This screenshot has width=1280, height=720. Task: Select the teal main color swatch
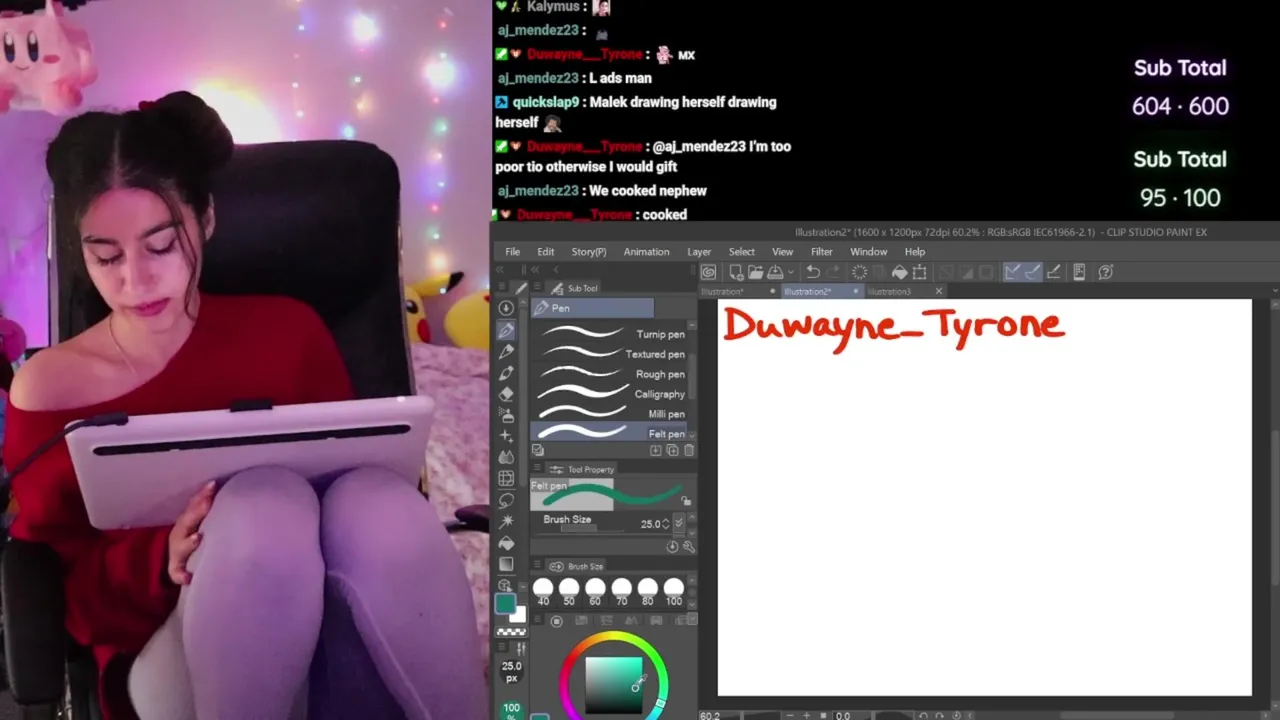pos(505,604)
